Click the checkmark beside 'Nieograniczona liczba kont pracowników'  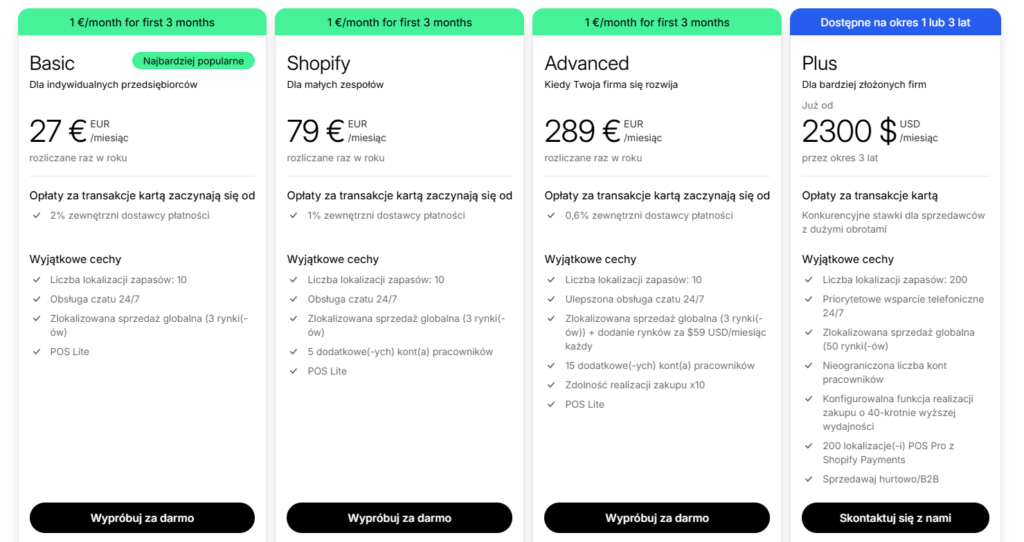click(x=808, y=366)
